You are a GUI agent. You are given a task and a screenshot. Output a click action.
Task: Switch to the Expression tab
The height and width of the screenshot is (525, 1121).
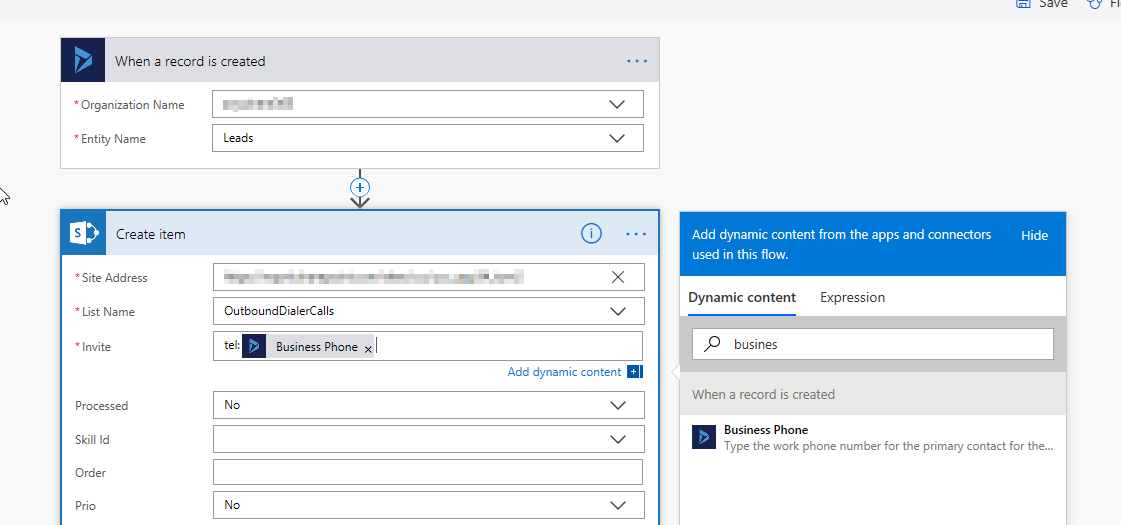tap(852, 298)
